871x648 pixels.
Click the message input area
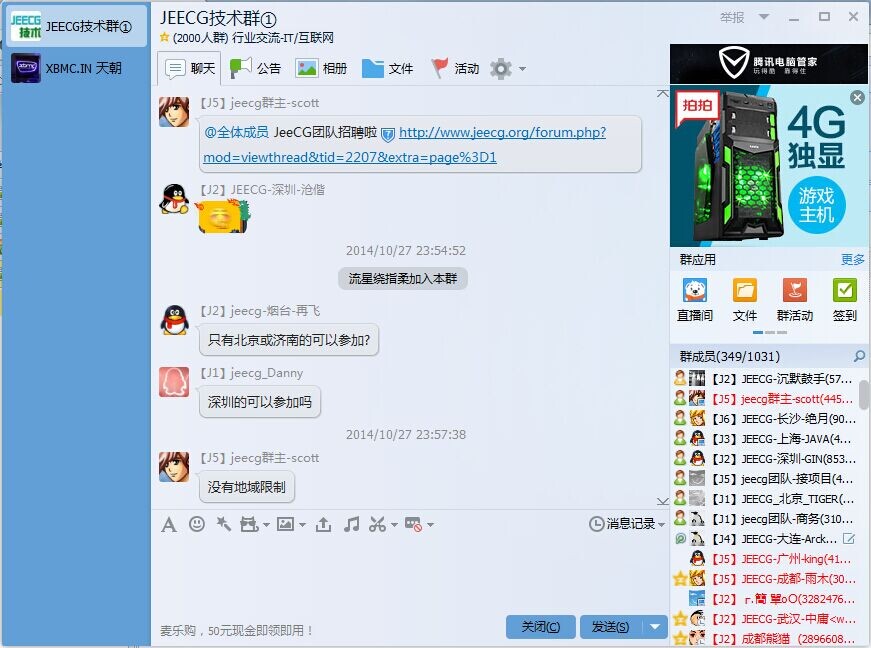click(410, 574)
